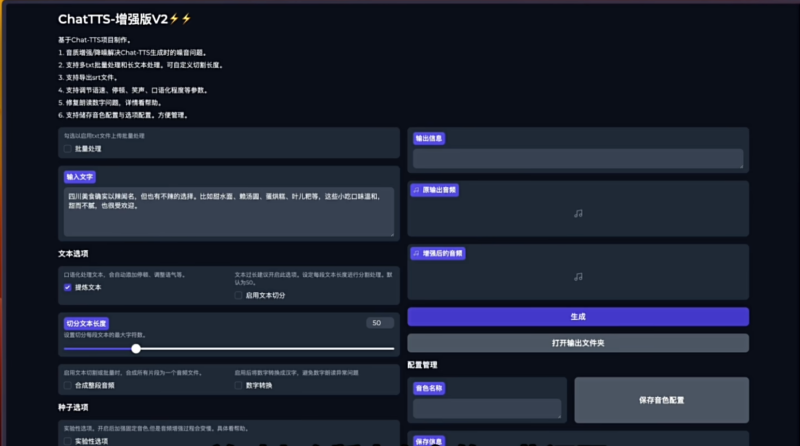The image size is (800, 446).
Task: Enable 启用文本切分 checkbox
Action: pyautogui.click(x=239, y=295)
